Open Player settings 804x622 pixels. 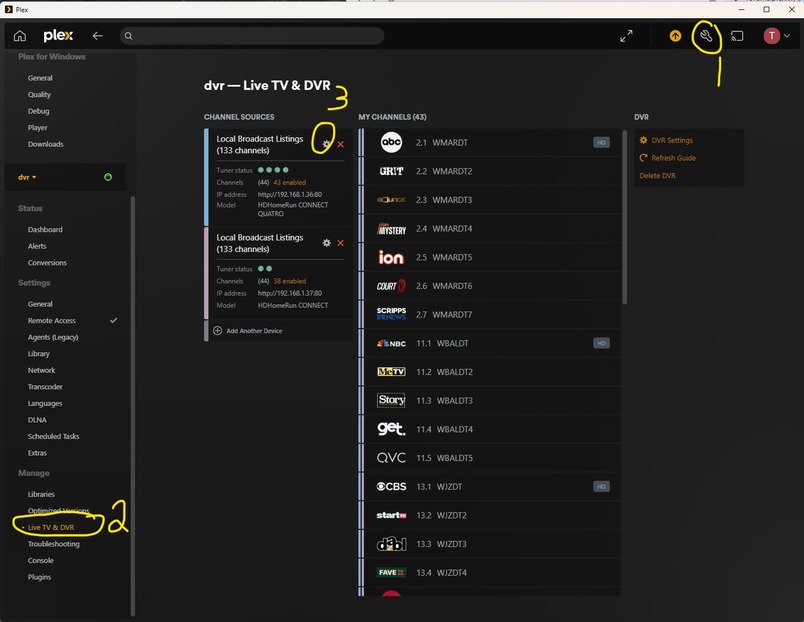click(x=37, y=128)
